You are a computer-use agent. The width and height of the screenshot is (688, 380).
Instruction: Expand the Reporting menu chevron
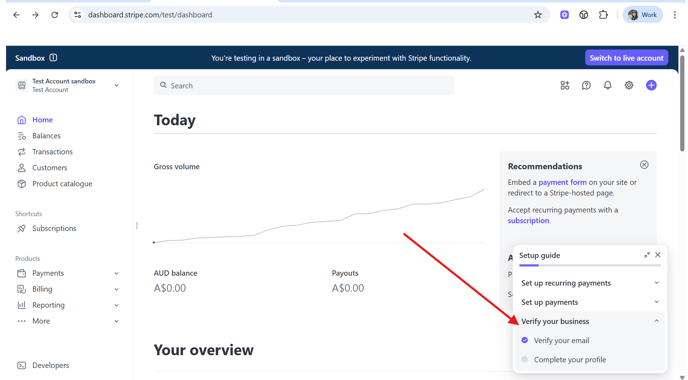116,305
